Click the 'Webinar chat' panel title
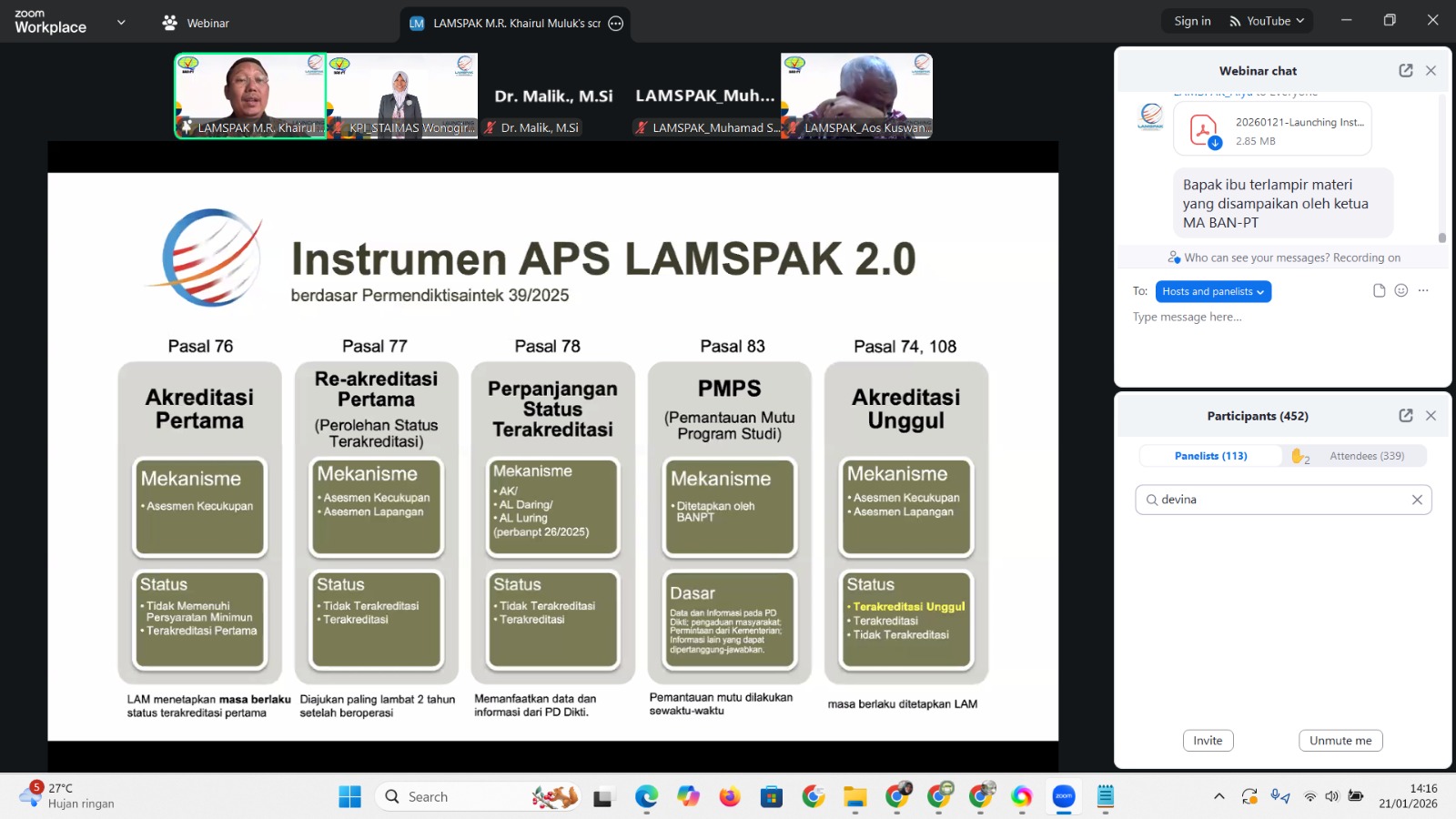The width and height of the screenshot is (1456, 819). click(x=1258, y=71)
